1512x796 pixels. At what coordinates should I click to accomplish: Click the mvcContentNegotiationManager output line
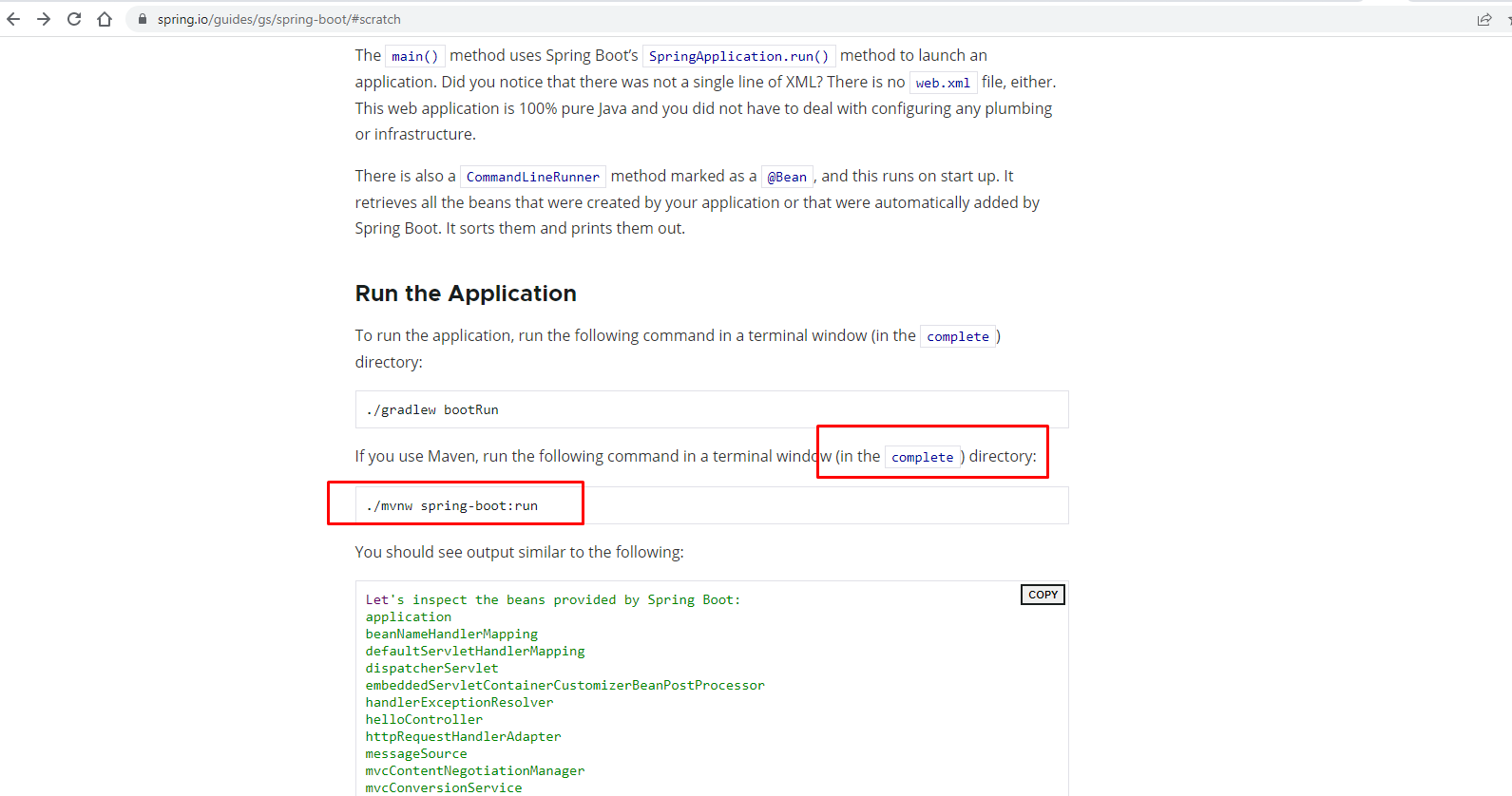coord(475,770)
